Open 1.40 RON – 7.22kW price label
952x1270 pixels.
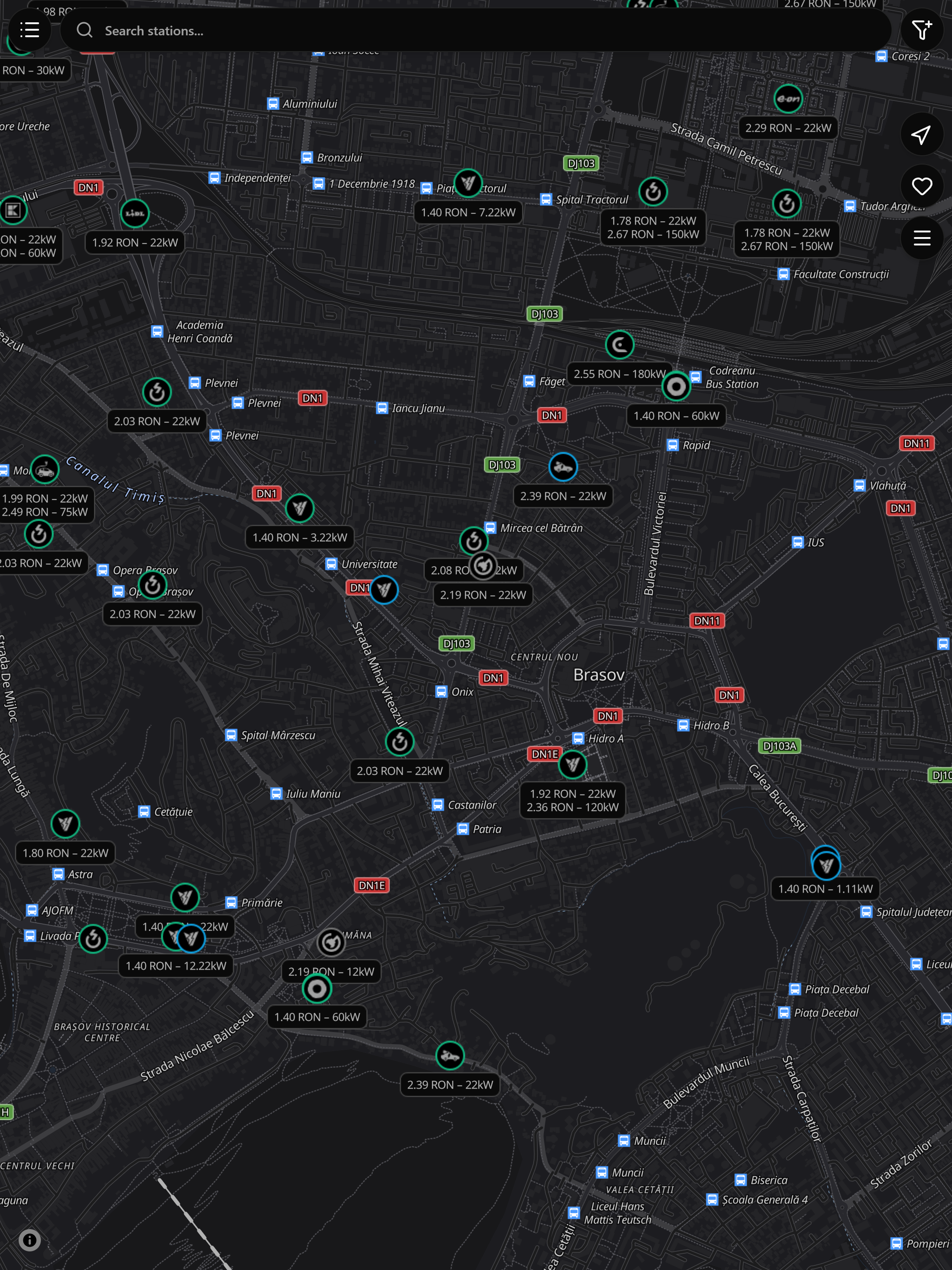(x=468, y=212)
